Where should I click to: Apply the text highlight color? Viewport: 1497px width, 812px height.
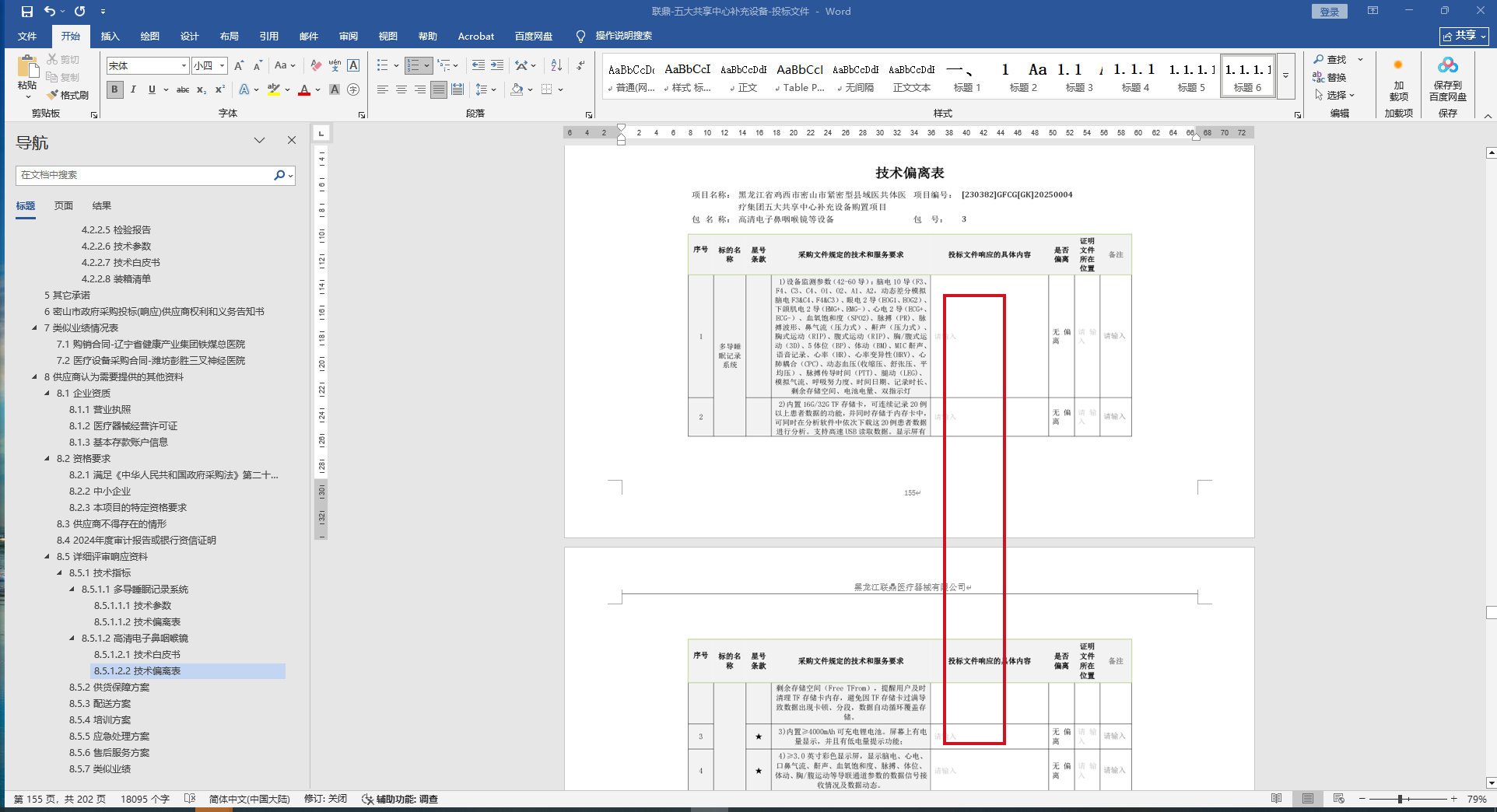coord(273,89)
